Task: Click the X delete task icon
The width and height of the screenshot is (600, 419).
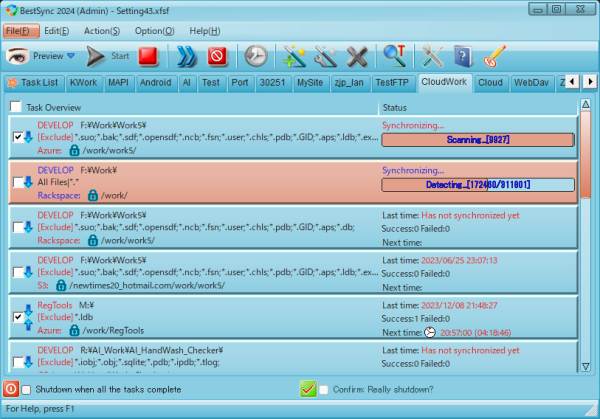Action: click(x=357, y=57)
